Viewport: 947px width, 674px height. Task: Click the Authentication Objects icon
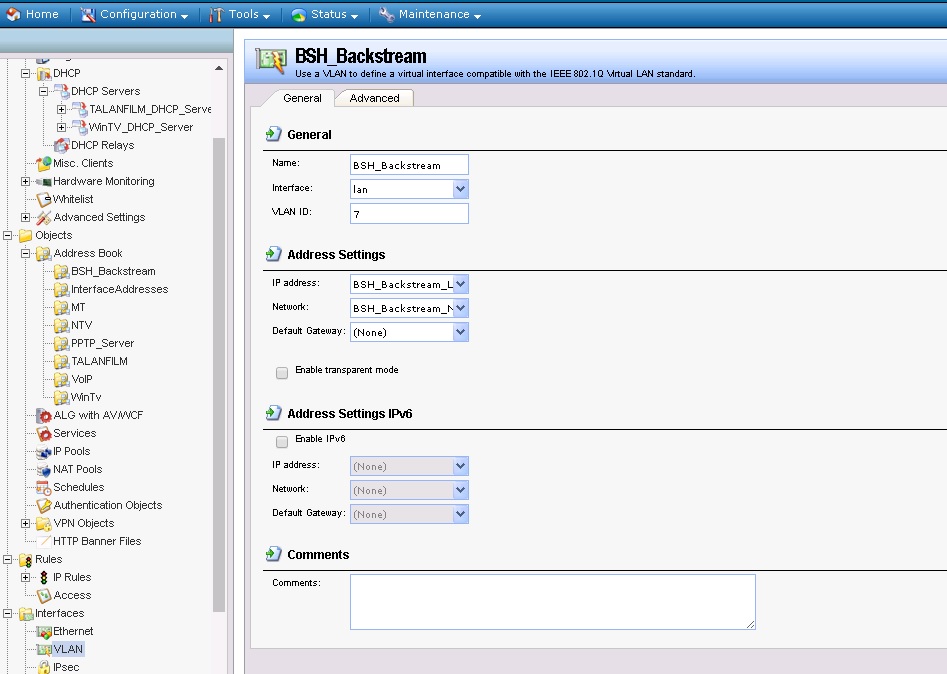tap(44, 506)
